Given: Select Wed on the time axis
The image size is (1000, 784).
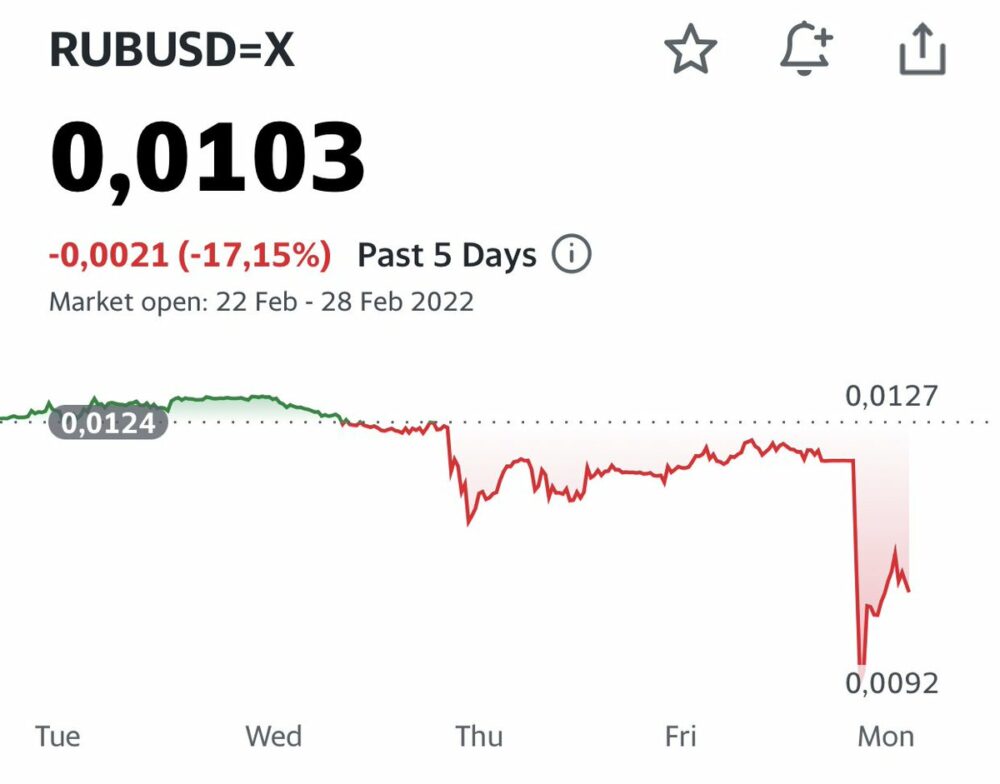Looking at the screenshot, I should coord(273,736).
